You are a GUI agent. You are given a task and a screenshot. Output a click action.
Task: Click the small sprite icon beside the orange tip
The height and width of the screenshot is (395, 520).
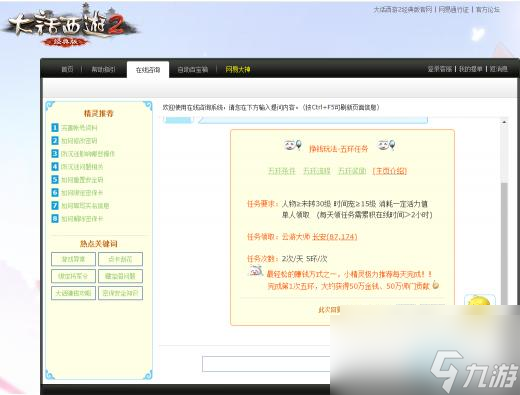coord(256,271)
